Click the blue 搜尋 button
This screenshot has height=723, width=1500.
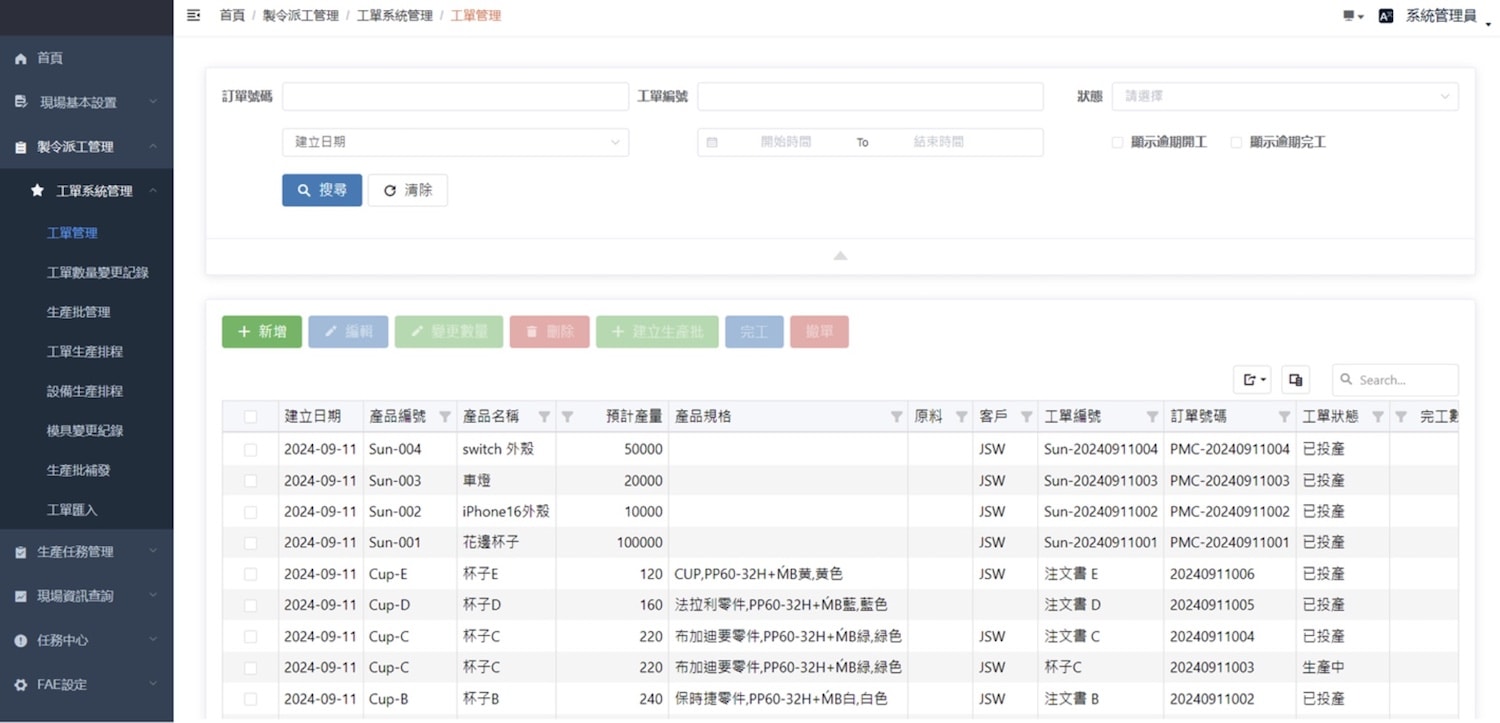[x=322, y=190]
